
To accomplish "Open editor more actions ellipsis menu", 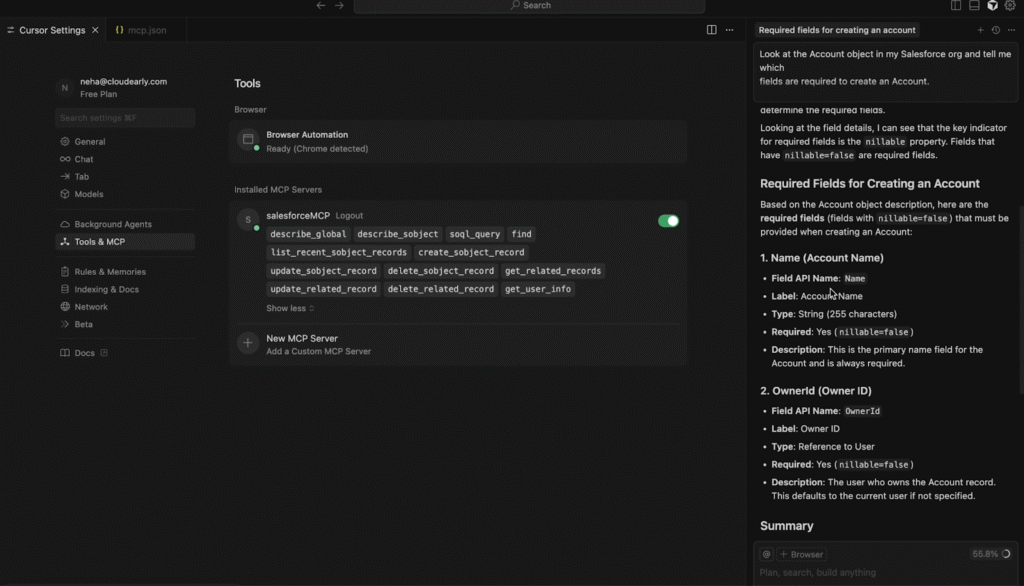I will (730, 30).
